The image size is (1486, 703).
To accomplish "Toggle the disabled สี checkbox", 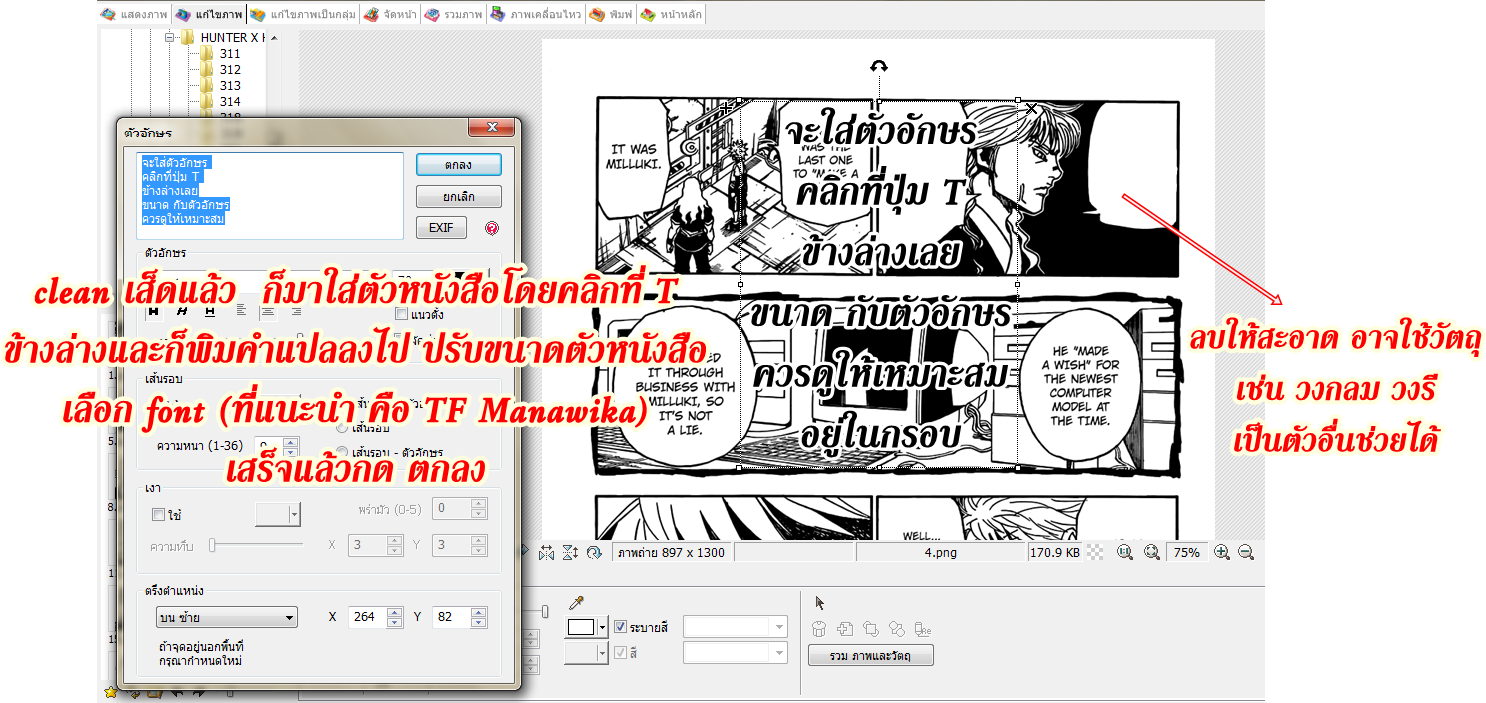I will click(x=620, y=653).
